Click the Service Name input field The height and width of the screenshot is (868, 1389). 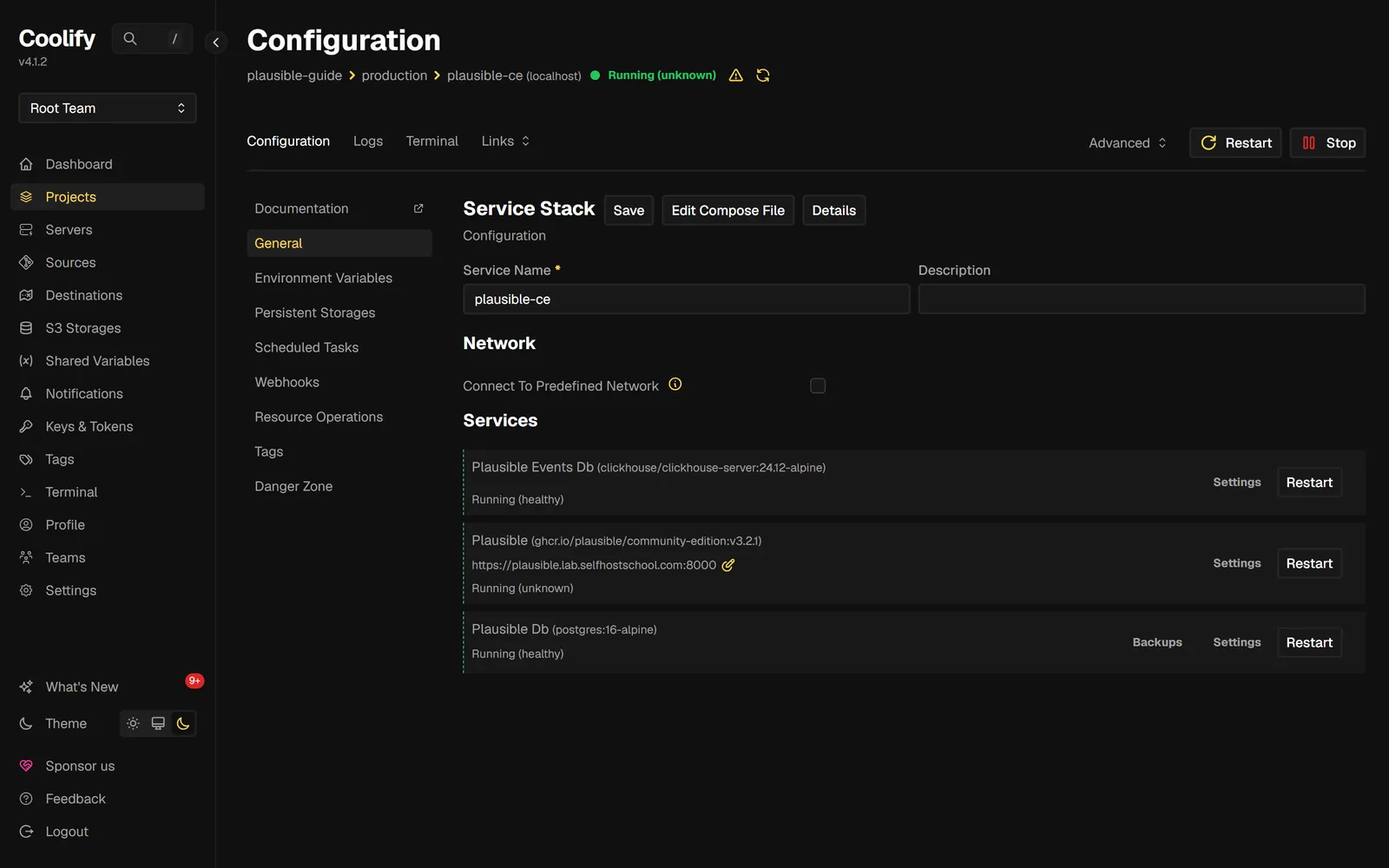point(686,299)
